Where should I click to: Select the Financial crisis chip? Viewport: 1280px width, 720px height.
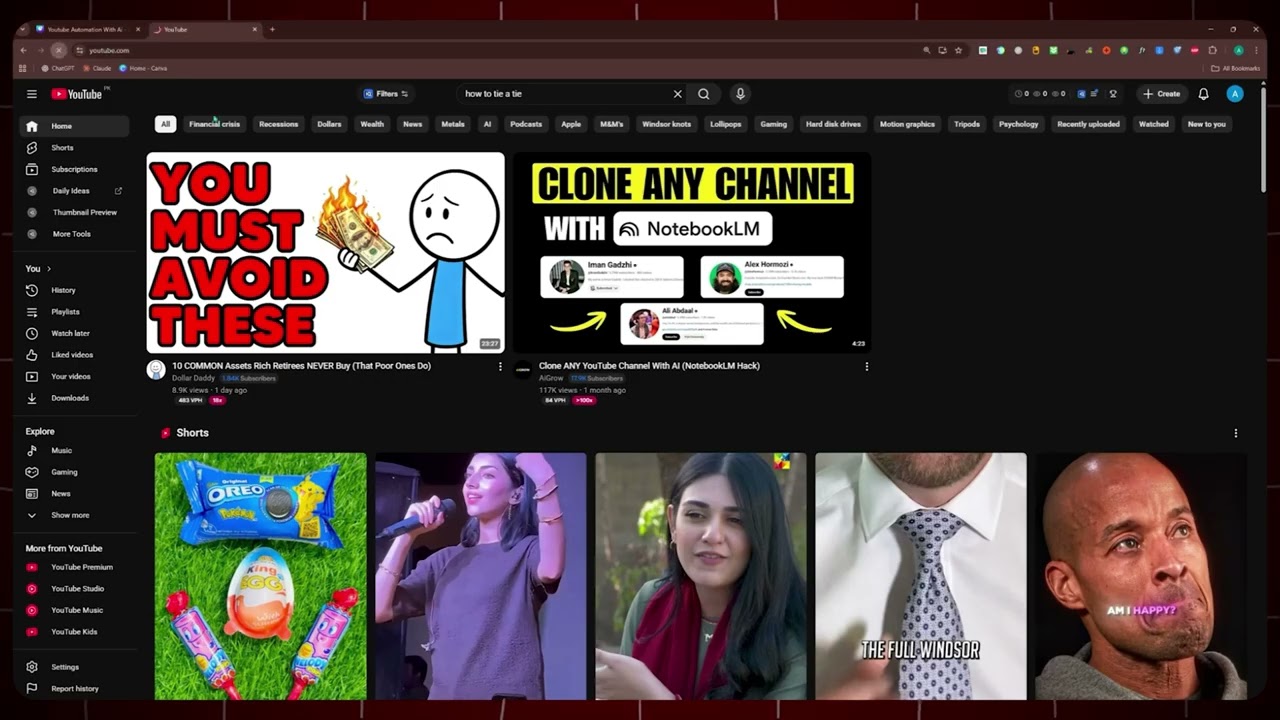pos(214,124)
